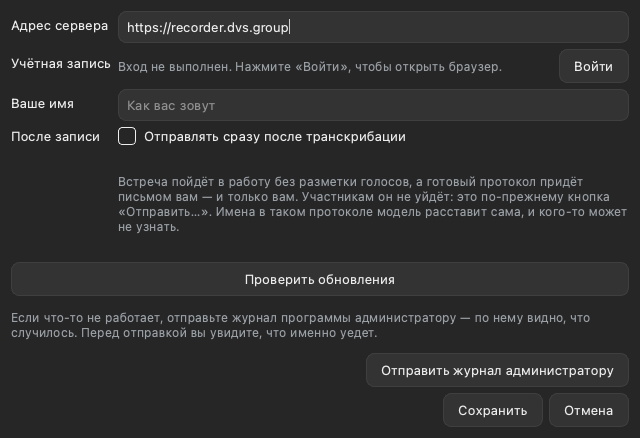Image resolution: width=640 pixels, height=438 pixels.
Task: Click the «Отправлять сразу после транскрибации» checkbox label
Action: (x=275, y=137)
